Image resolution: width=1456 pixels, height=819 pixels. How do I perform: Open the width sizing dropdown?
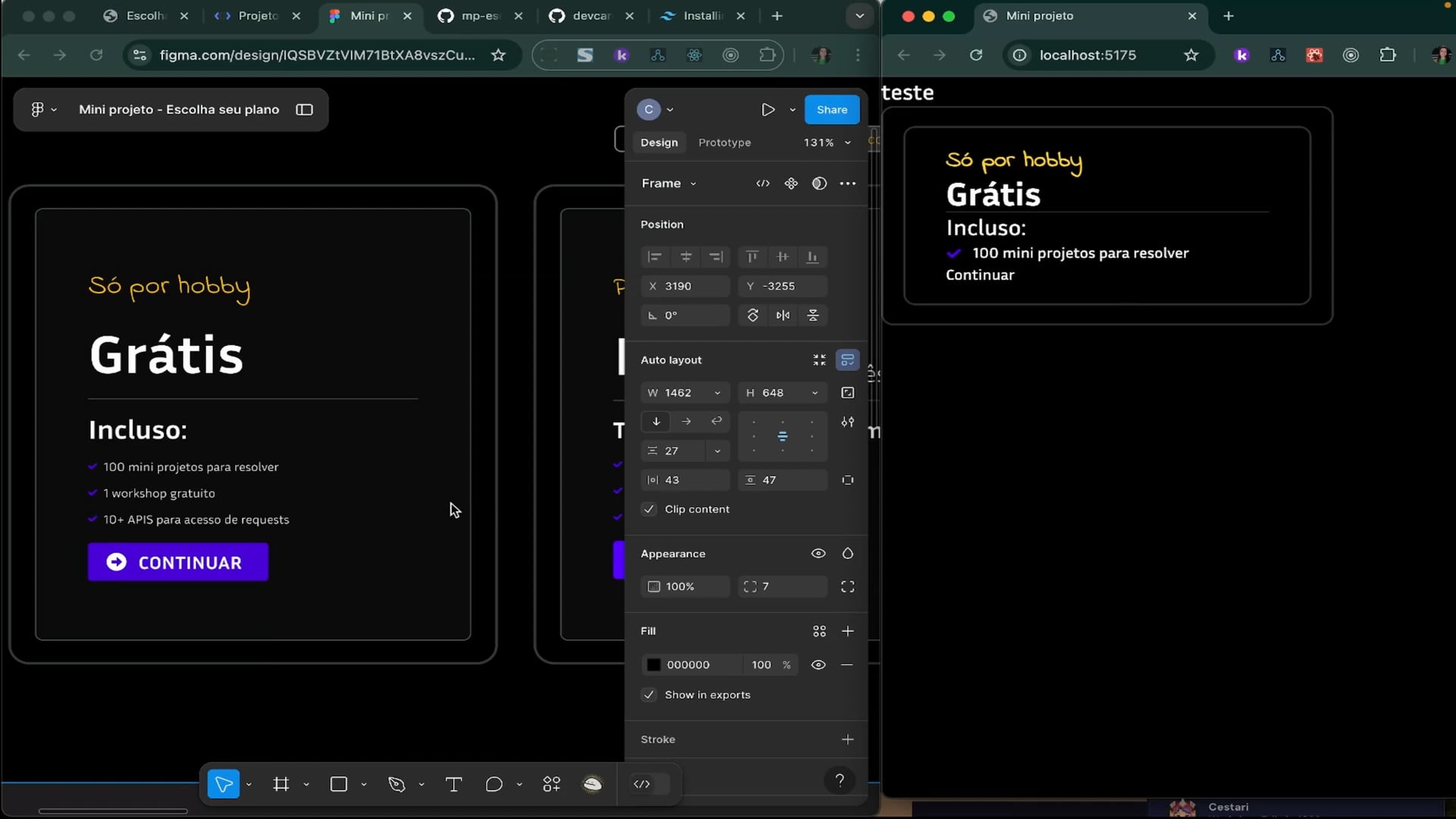717,393
